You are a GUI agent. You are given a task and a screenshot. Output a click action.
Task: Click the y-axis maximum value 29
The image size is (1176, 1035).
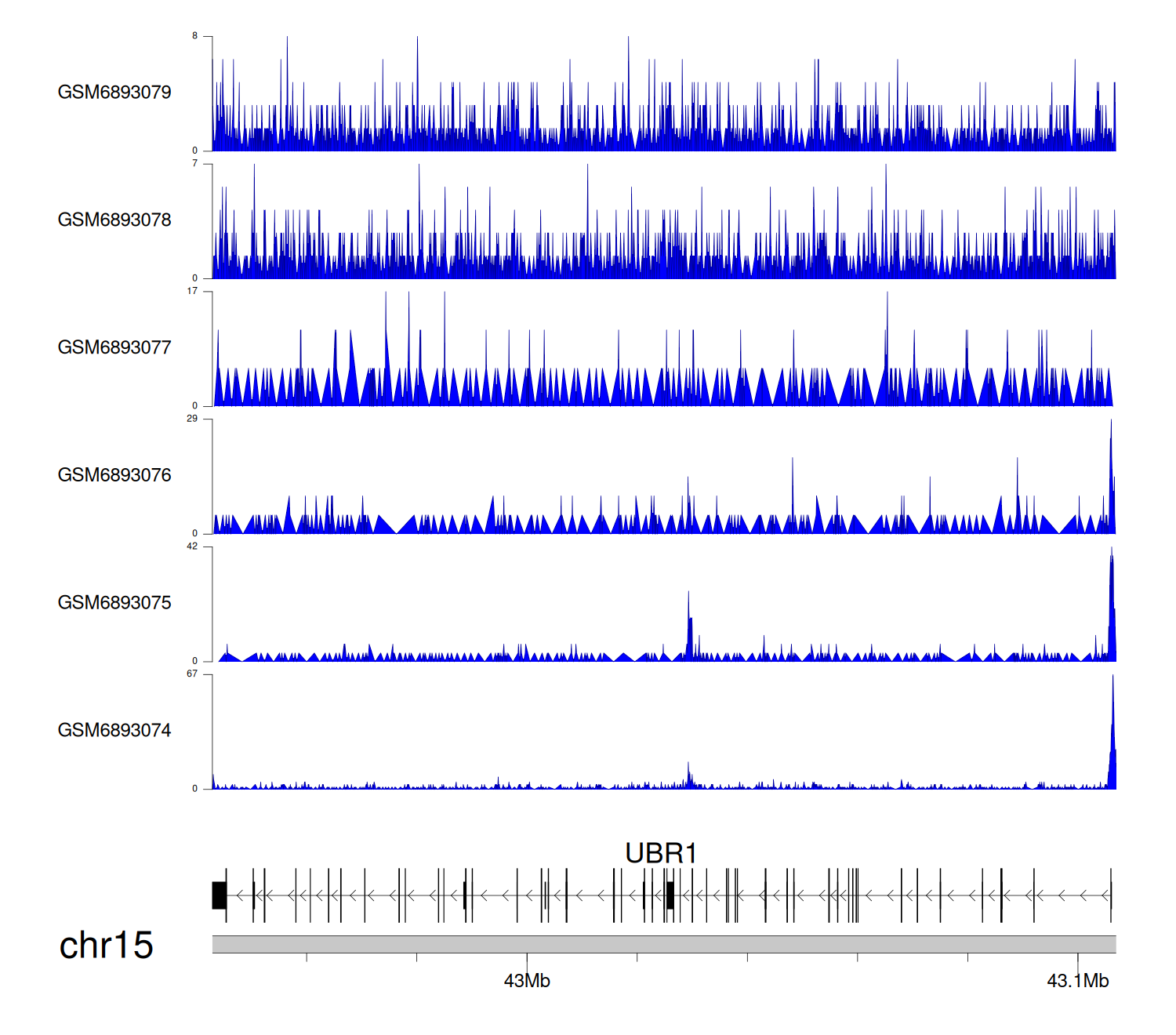click(x=192, y=419)
